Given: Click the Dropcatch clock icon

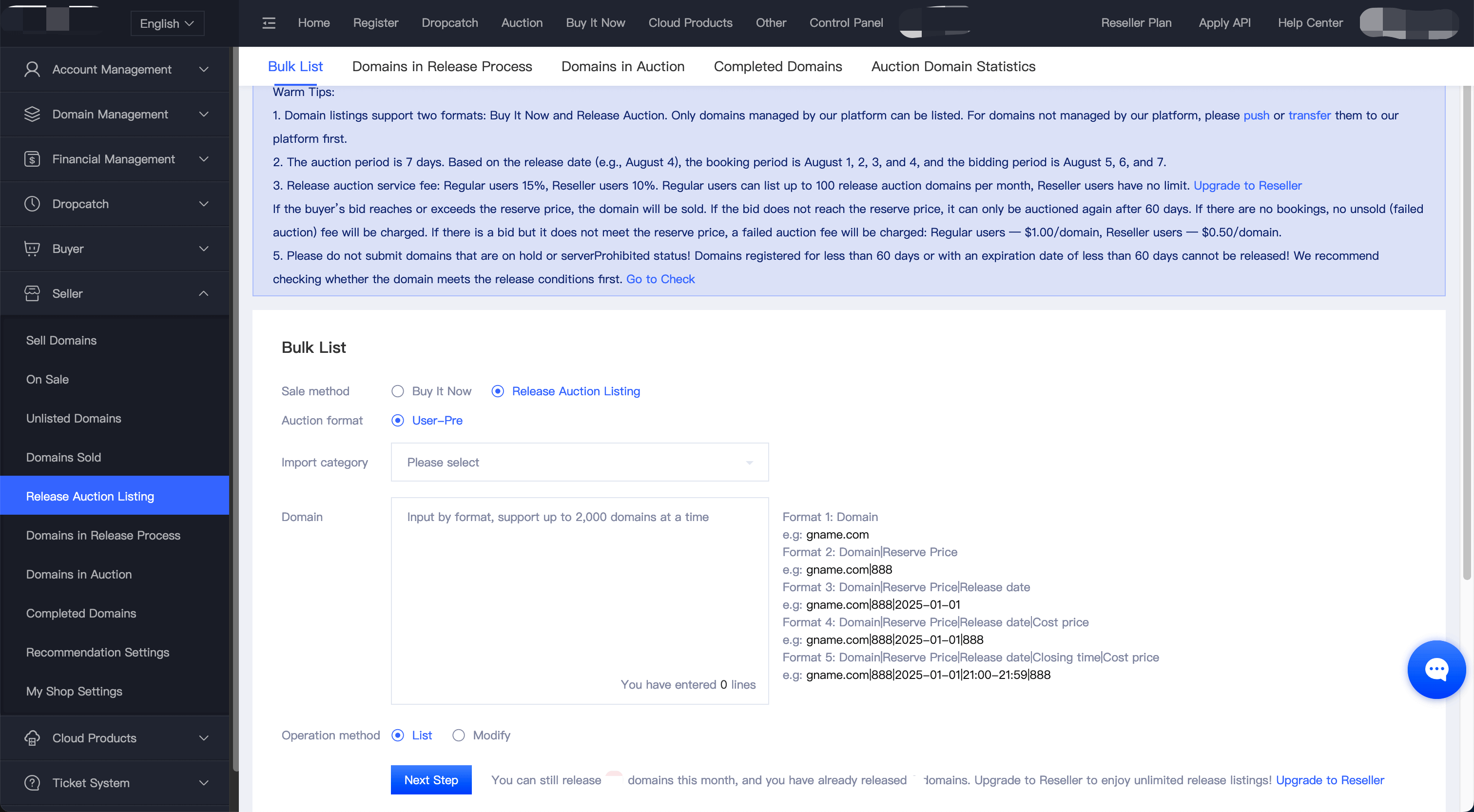Looking at the screenshot, I should tap(32, 204).
